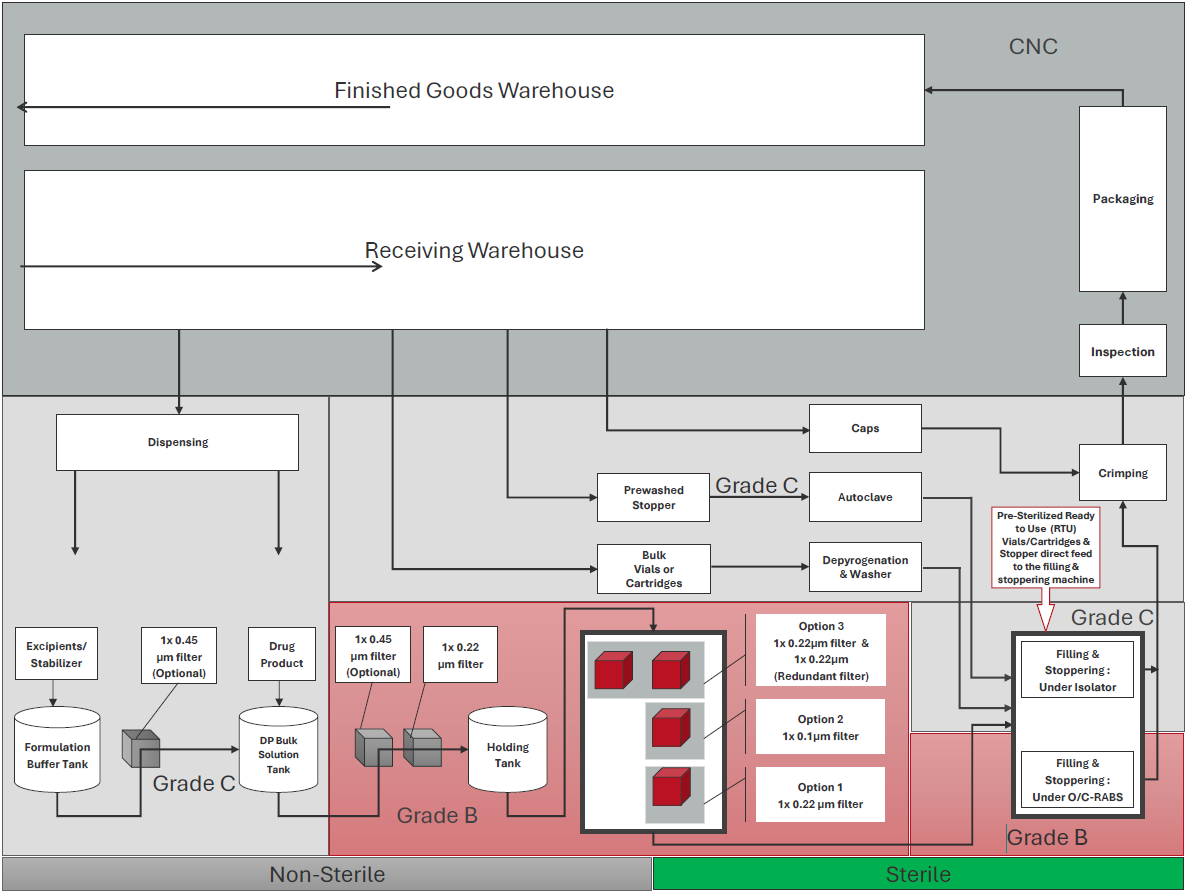Select the Packaging box
This screenshot has height=893, width=1187.
pyautogui.click(x=1122, y=199)
